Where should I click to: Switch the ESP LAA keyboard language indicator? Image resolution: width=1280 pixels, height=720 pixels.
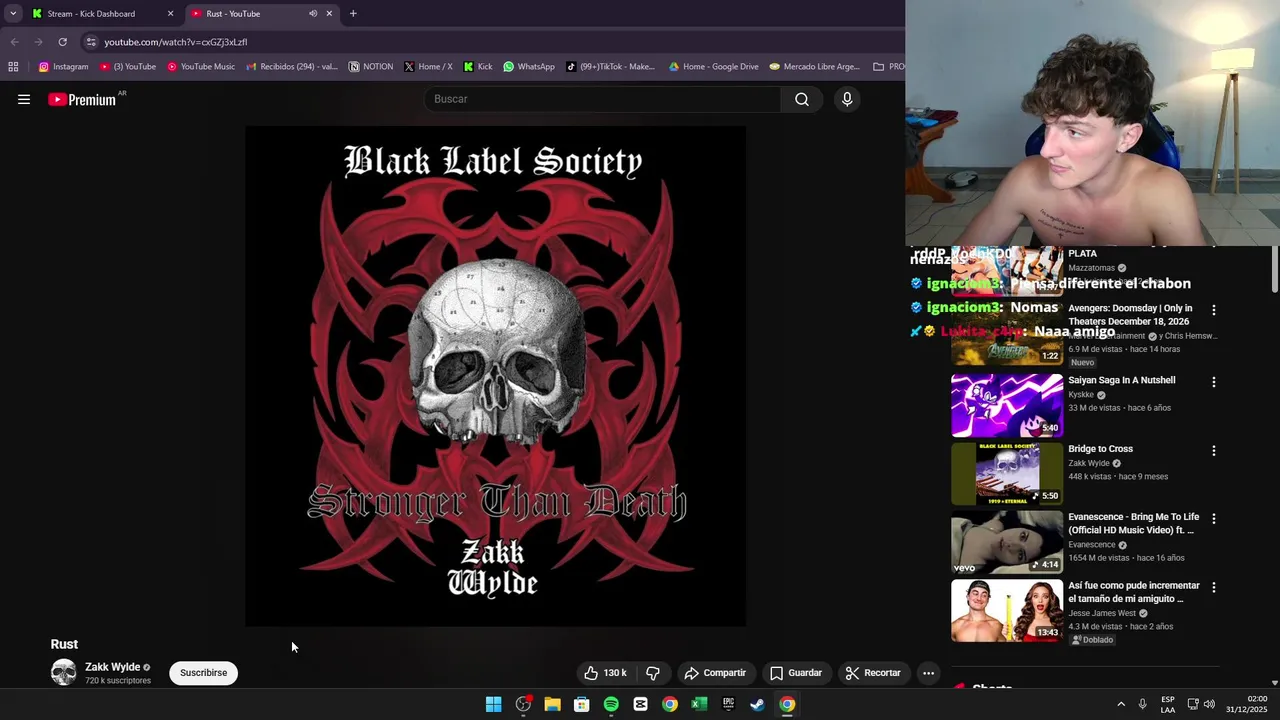[x=1168, y=704]
